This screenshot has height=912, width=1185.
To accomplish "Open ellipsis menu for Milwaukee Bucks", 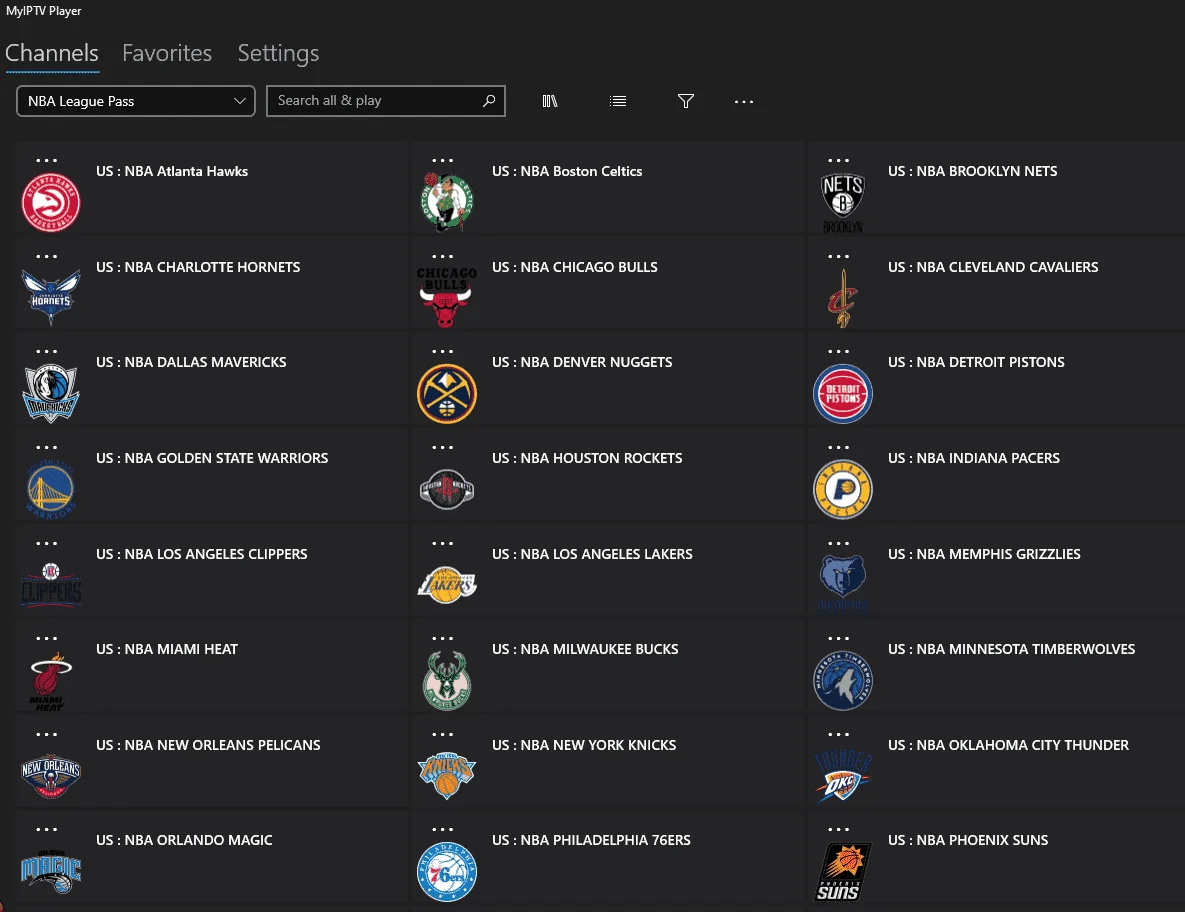I will (442, 638).
